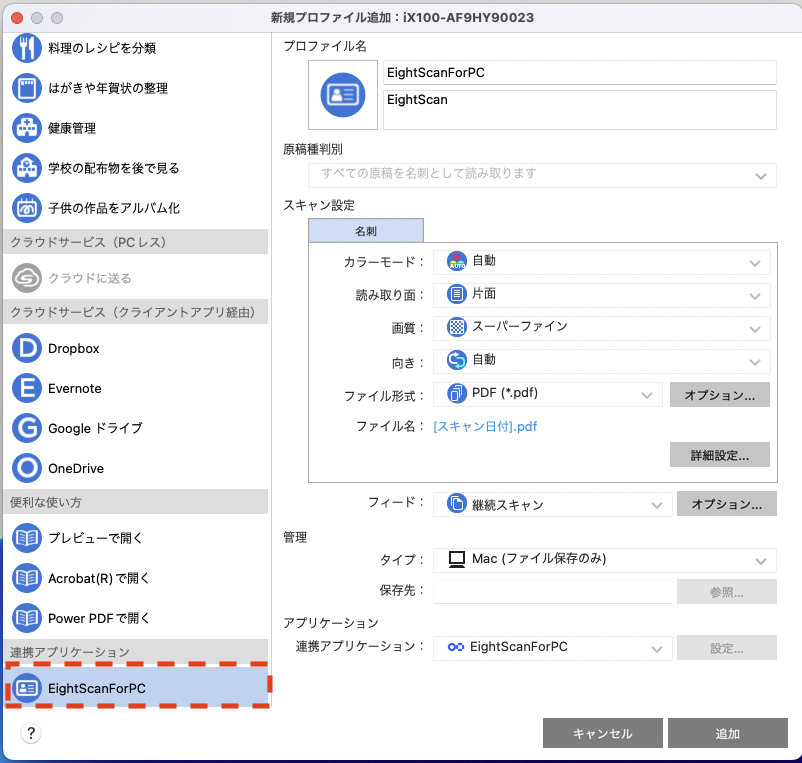
Task: Click the file format オプション button
Action: (720, 395)
